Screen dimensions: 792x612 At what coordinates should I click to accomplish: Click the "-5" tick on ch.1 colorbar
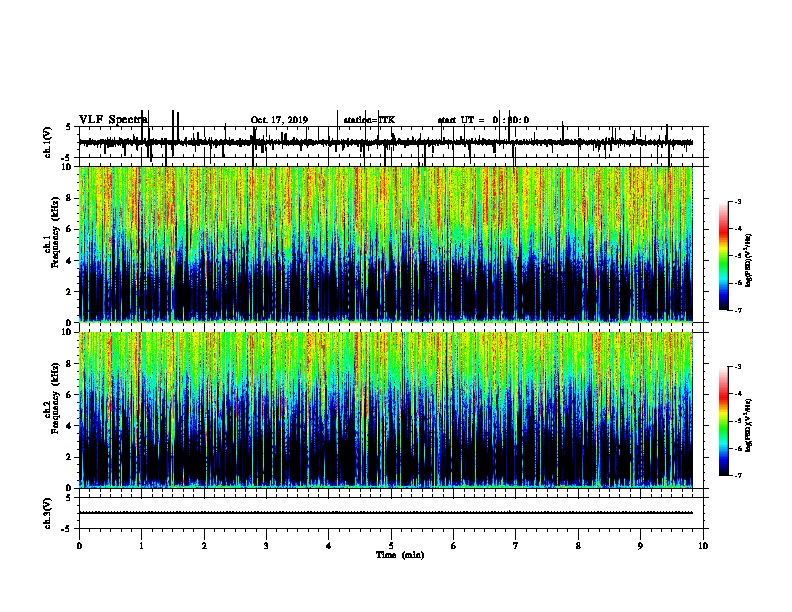737,256
